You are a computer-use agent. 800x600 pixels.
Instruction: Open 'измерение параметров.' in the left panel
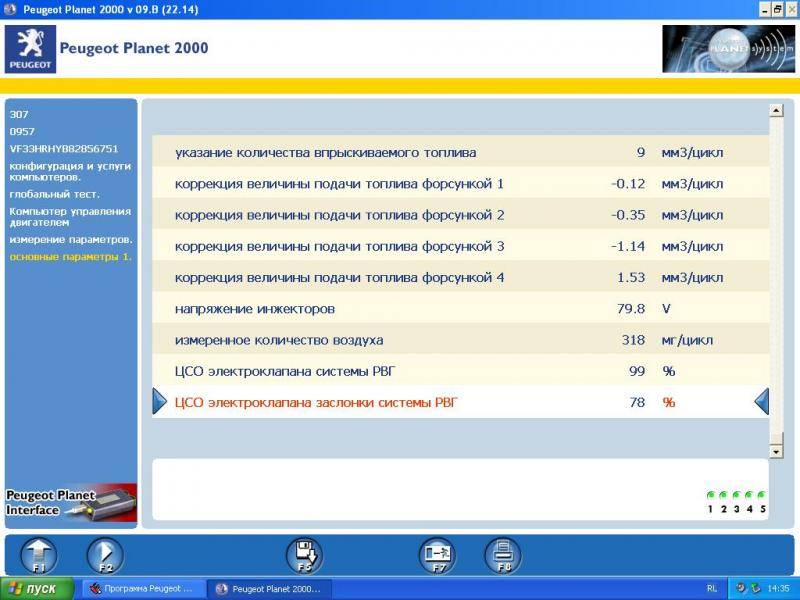pos(71,240)
